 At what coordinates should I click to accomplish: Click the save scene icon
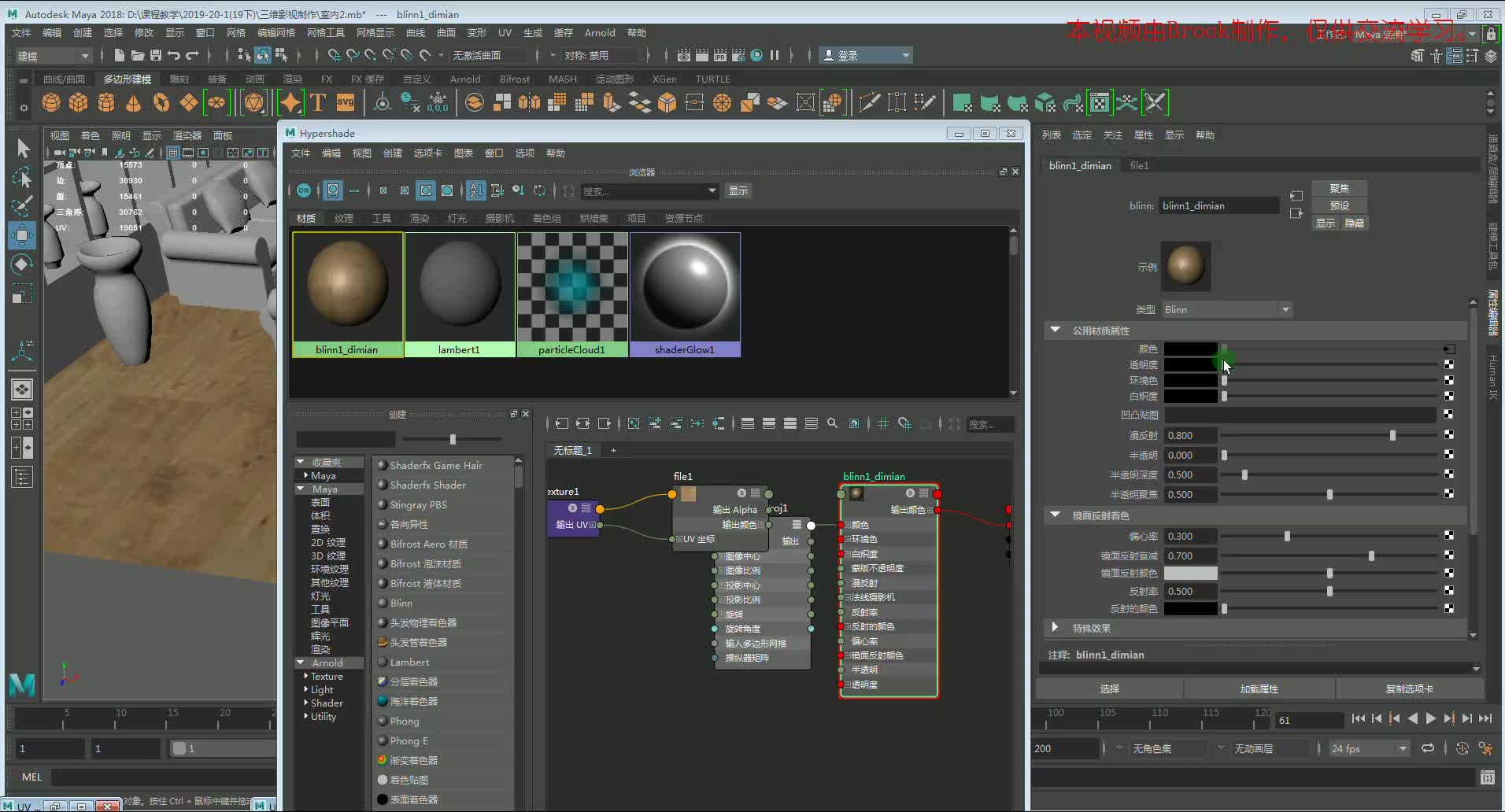[156, 55]
